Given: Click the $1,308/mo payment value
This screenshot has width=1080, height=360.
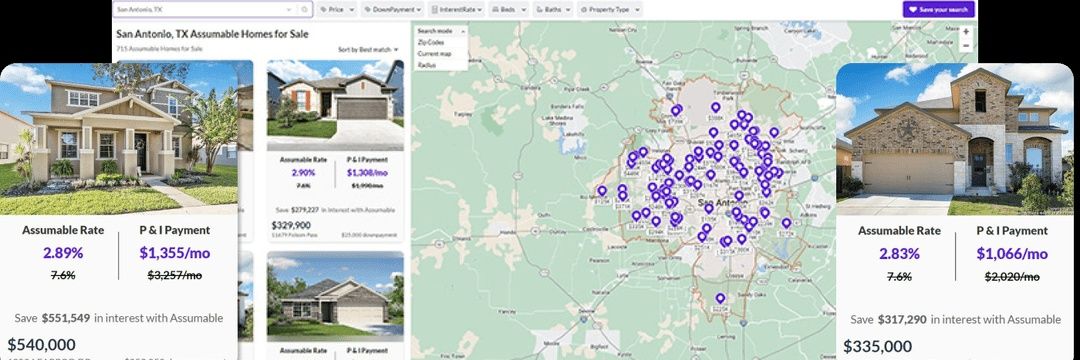Looking at the screenshot, I should click(368, 173).
